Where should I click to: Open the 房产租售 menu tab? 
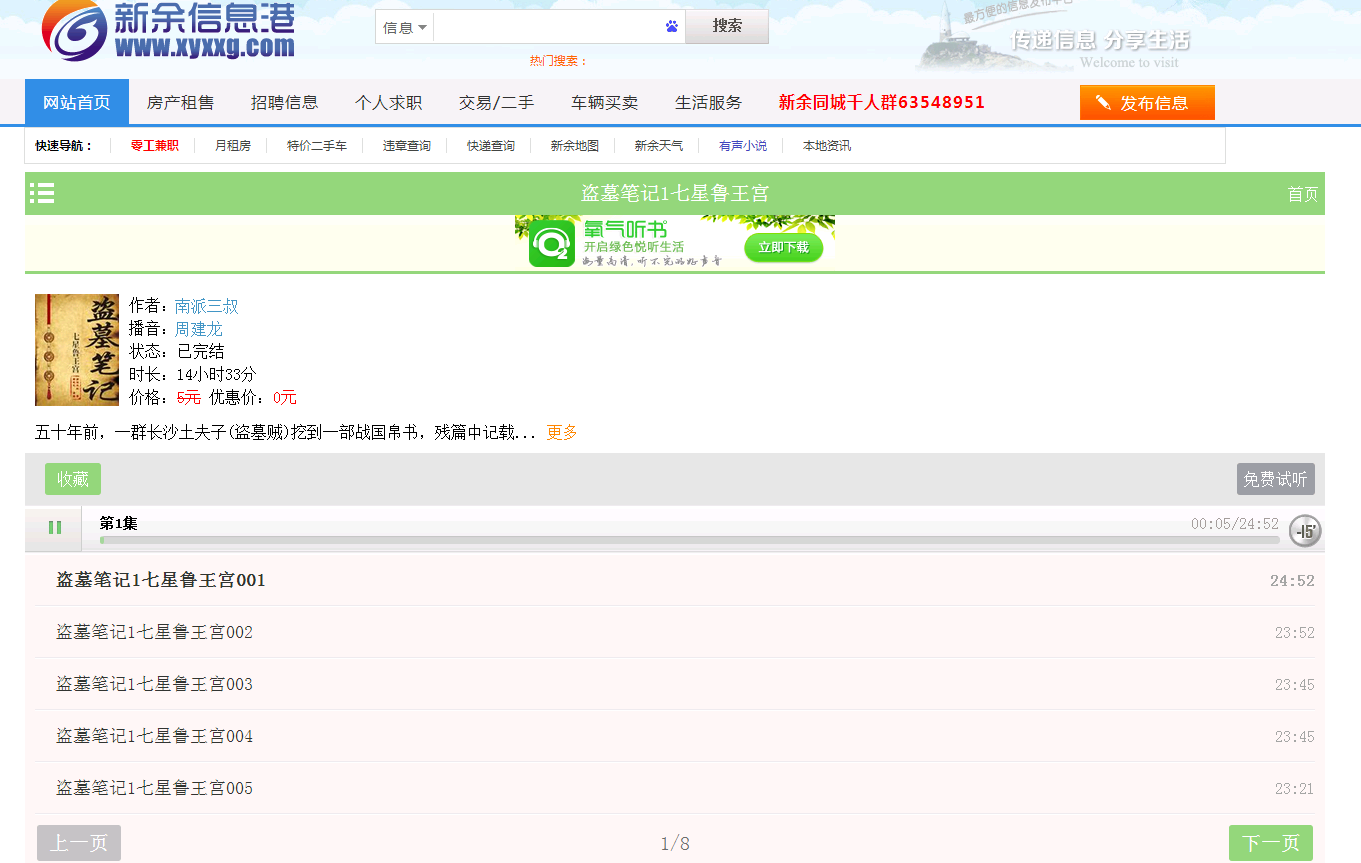[180, 102]
